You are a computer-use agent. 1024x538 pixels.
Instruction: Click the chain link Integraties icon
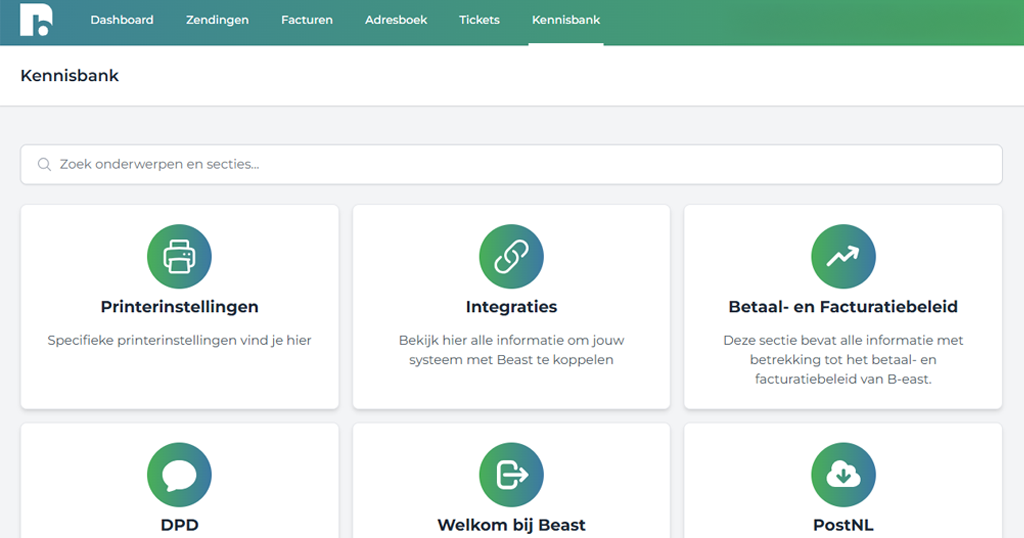click(x=511, y=257)
